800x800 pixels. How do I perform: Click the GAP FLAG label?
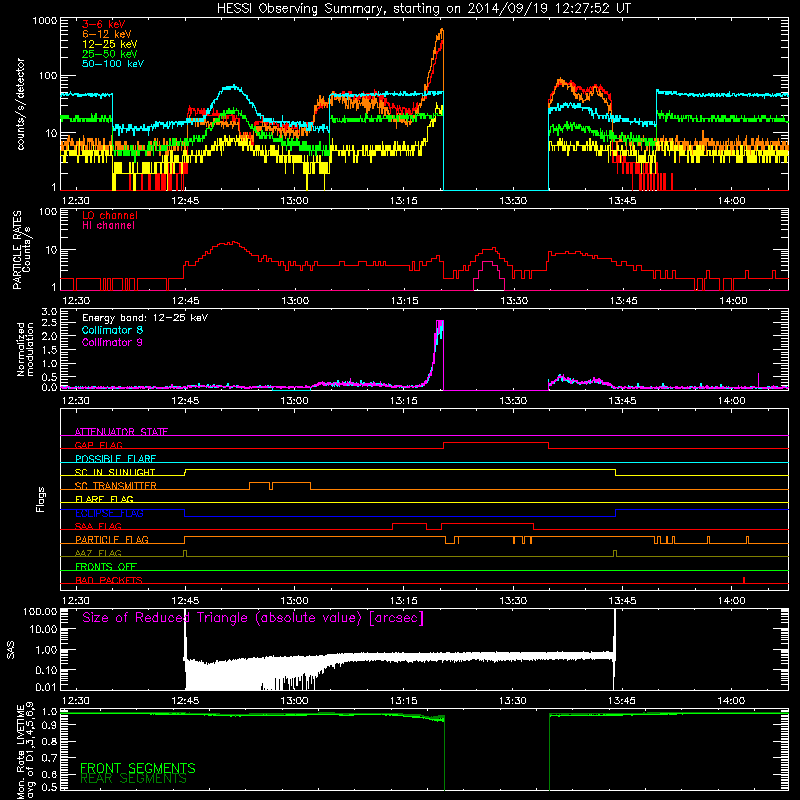98,445
